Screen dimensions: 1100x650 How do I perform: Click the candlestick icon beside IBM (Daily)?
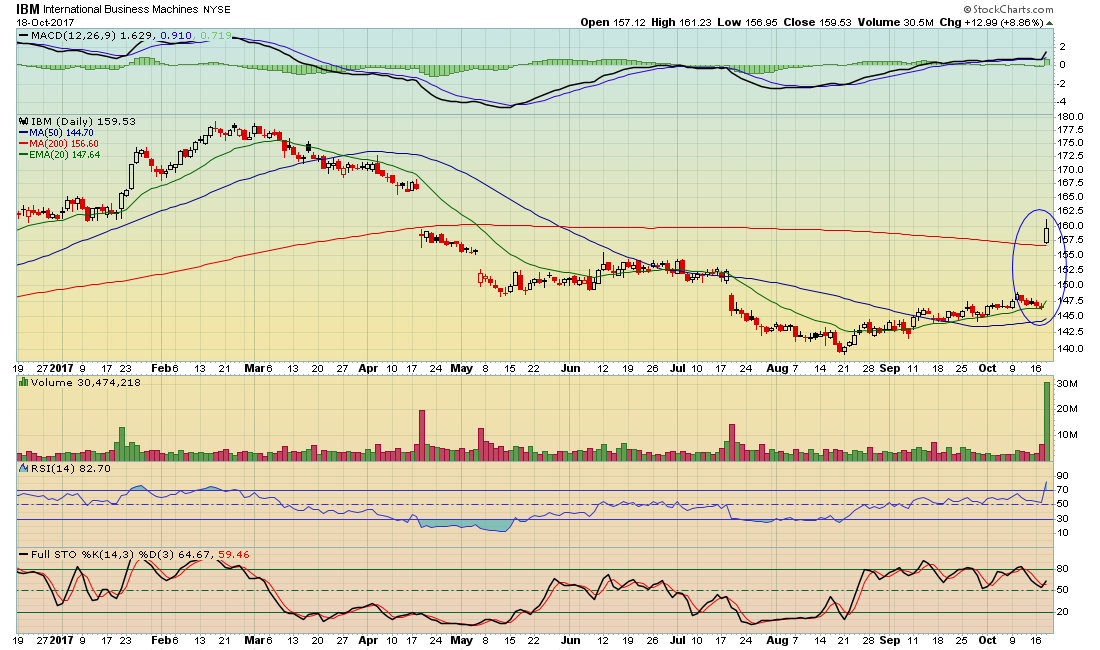pyautogui.click(x=24, y=121)
